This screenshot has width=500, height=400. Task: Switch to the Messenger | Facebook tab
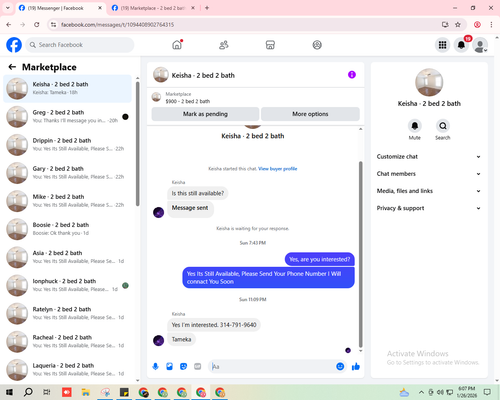pyautogui.click(x=61, y=8)
